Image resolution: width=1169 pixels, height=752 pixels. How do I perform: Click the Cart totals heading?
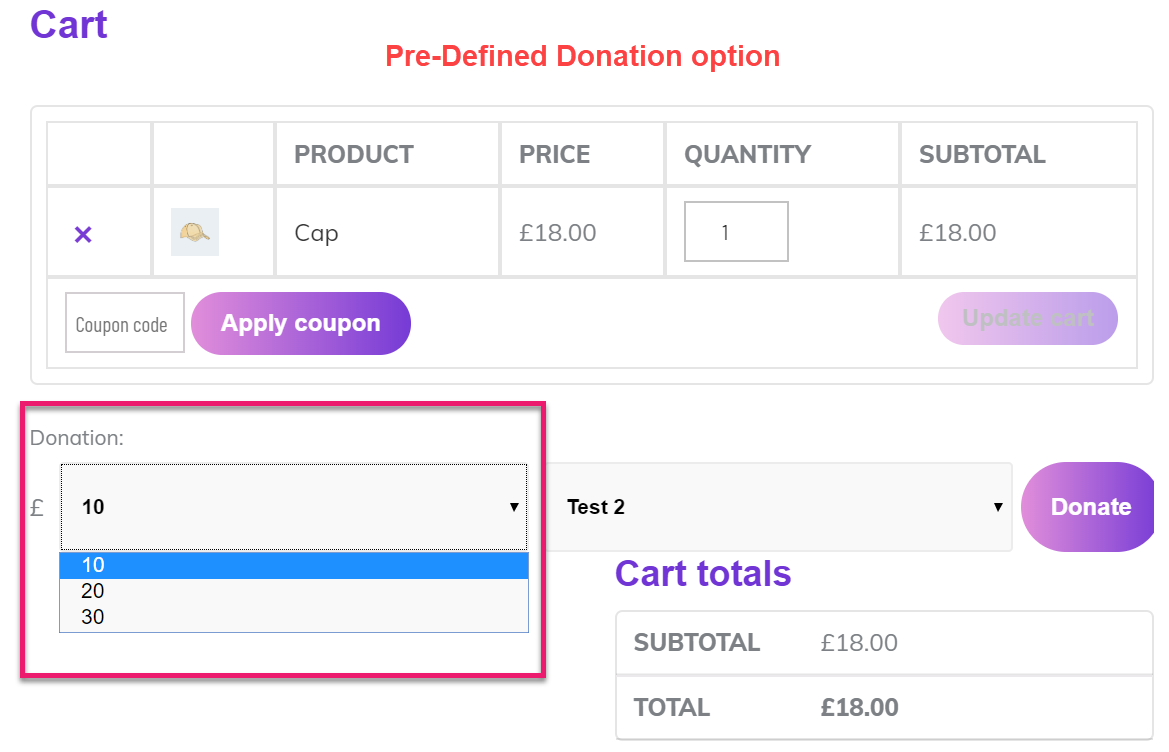tap(703, 574)
